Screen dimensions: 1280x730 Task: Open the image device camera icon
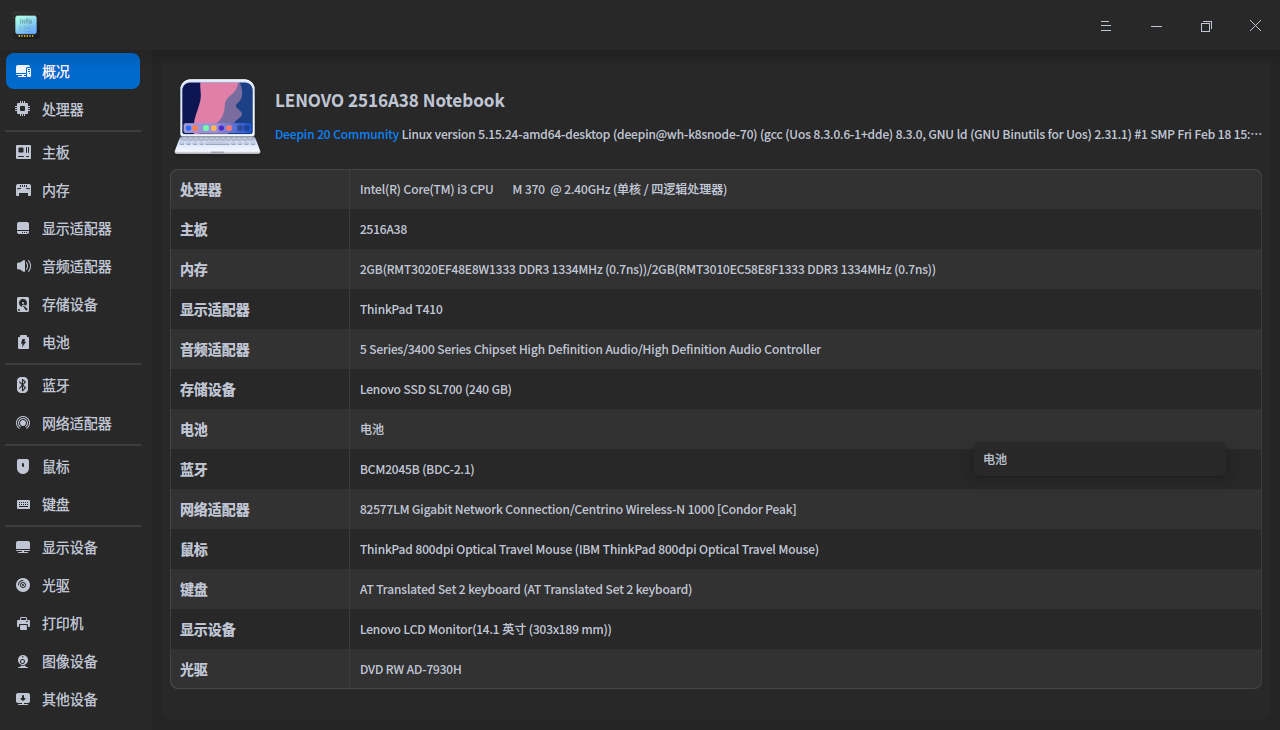(x=23, y=662)
